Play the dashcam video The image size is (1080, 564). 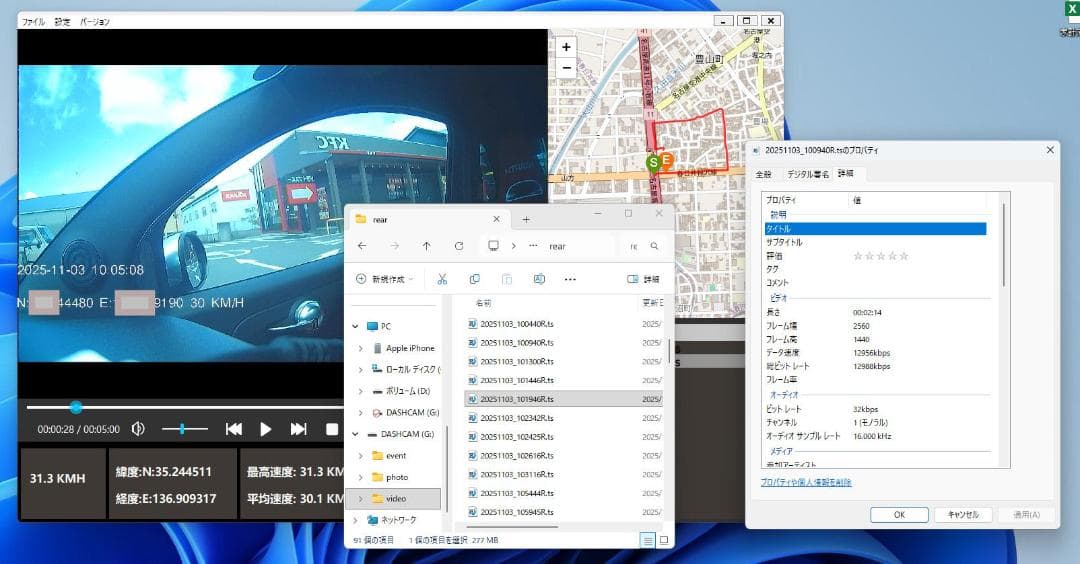[x=266, y=429]
